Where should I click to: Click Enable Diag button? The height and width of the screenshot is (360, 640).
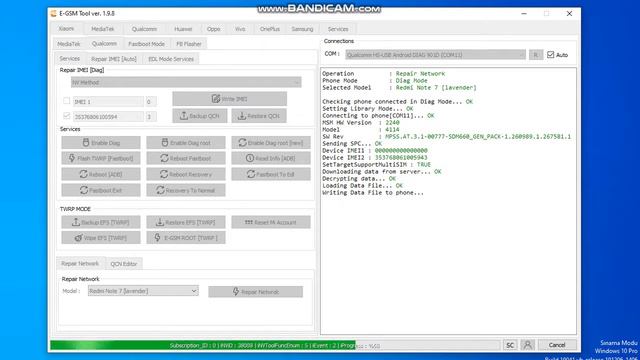pos(101,143)
